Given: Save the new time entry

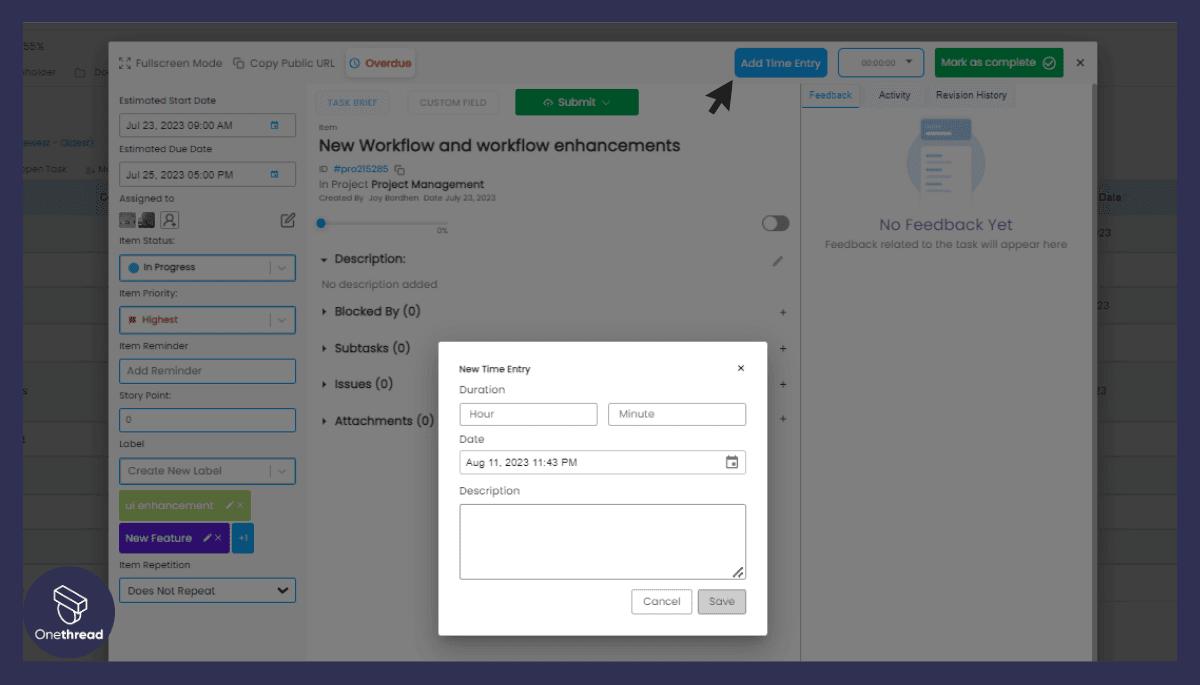Looking at the screenshot, I should click(722, 601).
